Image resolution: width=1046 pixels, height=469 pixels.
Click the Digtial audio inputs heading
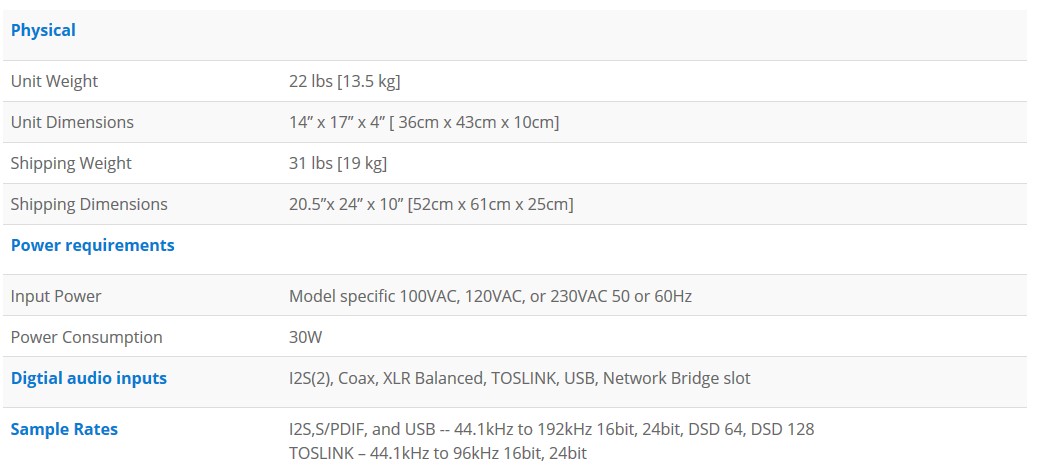click(x=89, y=378)
